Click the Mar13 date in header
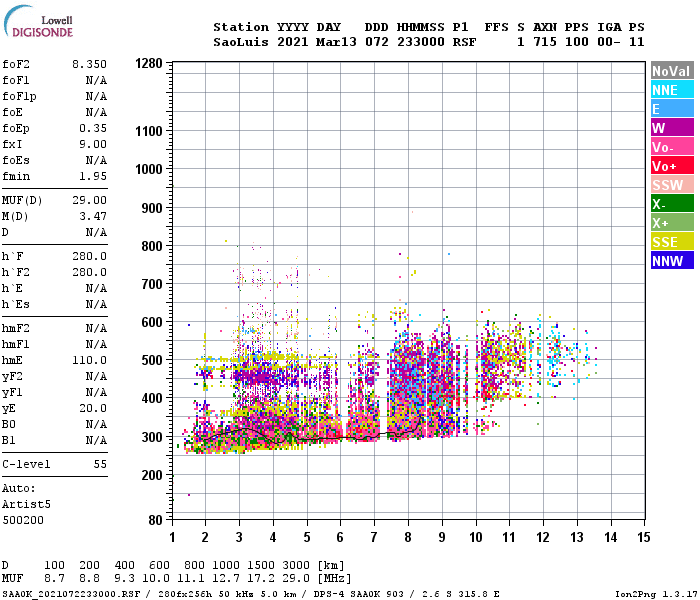700x600 pixels. [x=336, y=42]
